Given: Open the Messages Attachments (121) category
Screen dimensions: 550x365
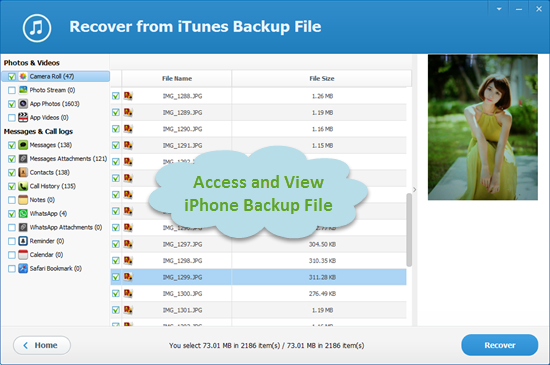Looking at the screenshot, I should pos(68,158).
